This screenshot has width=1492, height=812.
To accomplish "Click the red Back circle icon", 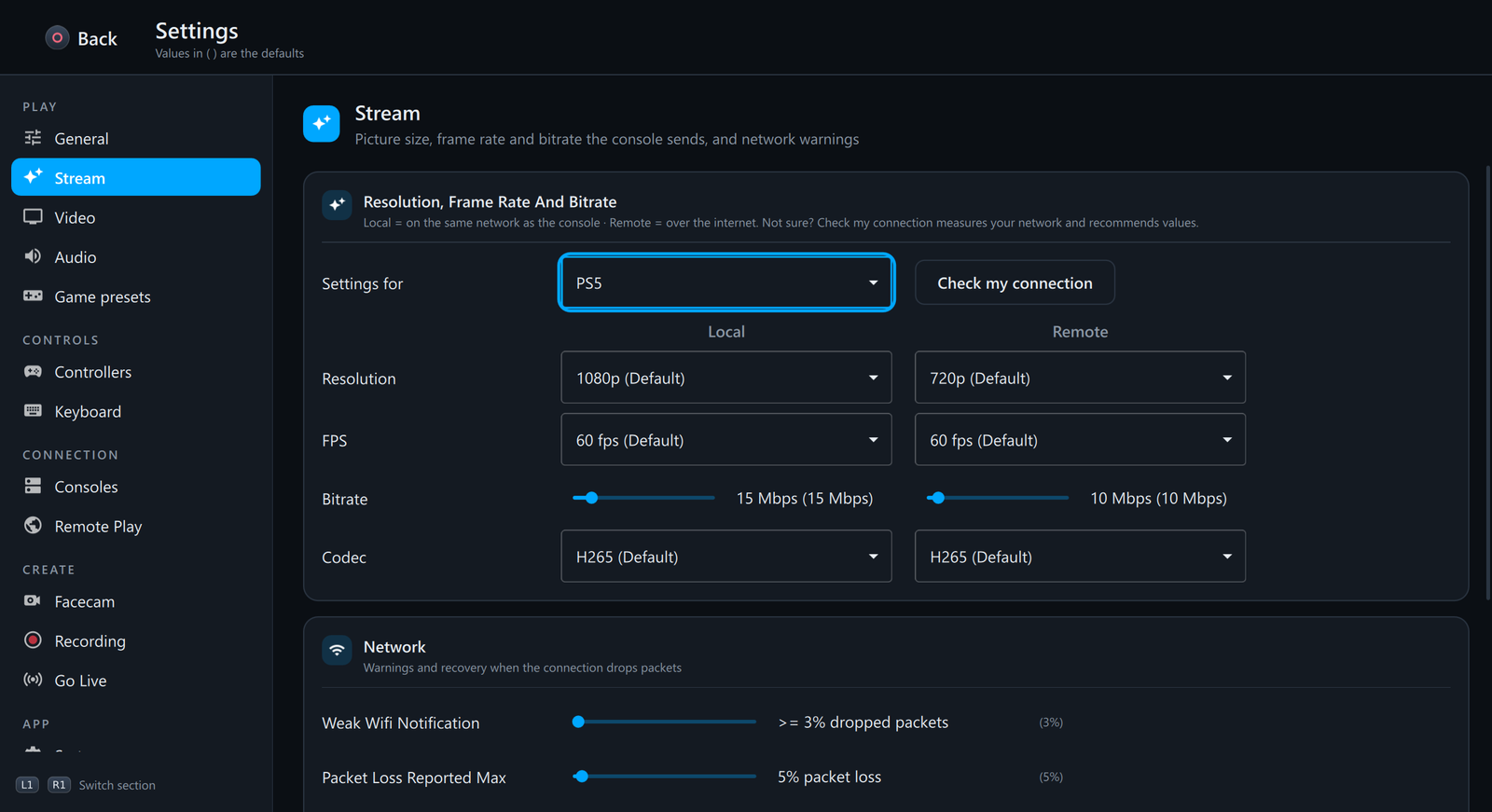I will 57,37.
